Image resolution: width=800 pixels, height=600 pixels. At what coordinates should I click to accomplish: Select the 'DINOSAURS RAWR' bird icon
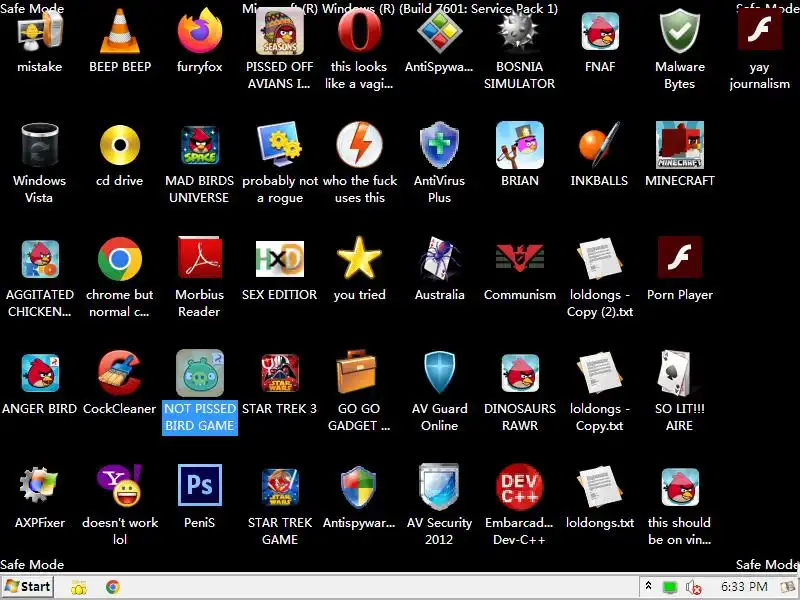(519, 373)
